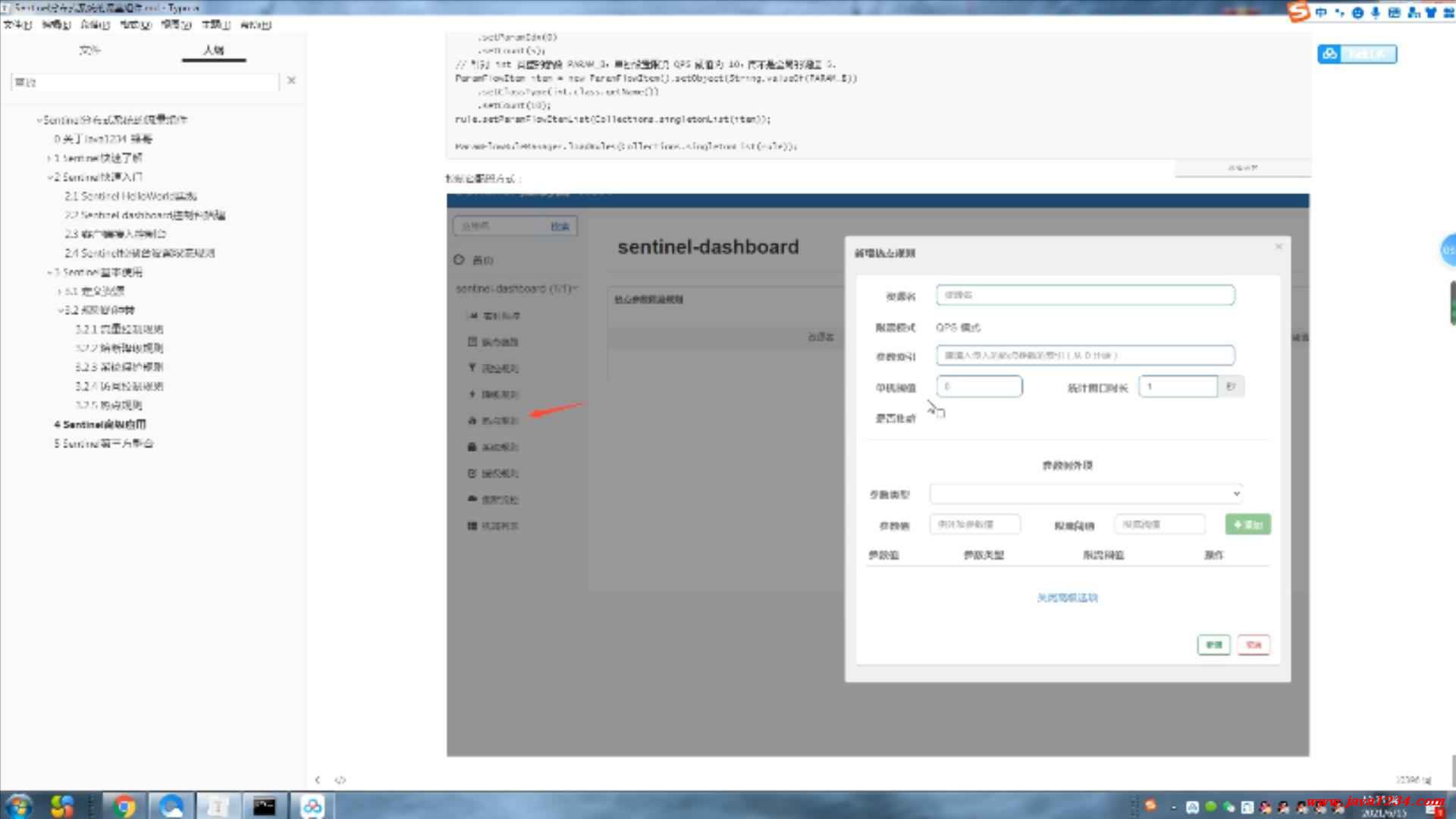Viewport: 1456px width, 819px height.
Task: Collapse the 3.2 outline section arrow
Action: 60,310
